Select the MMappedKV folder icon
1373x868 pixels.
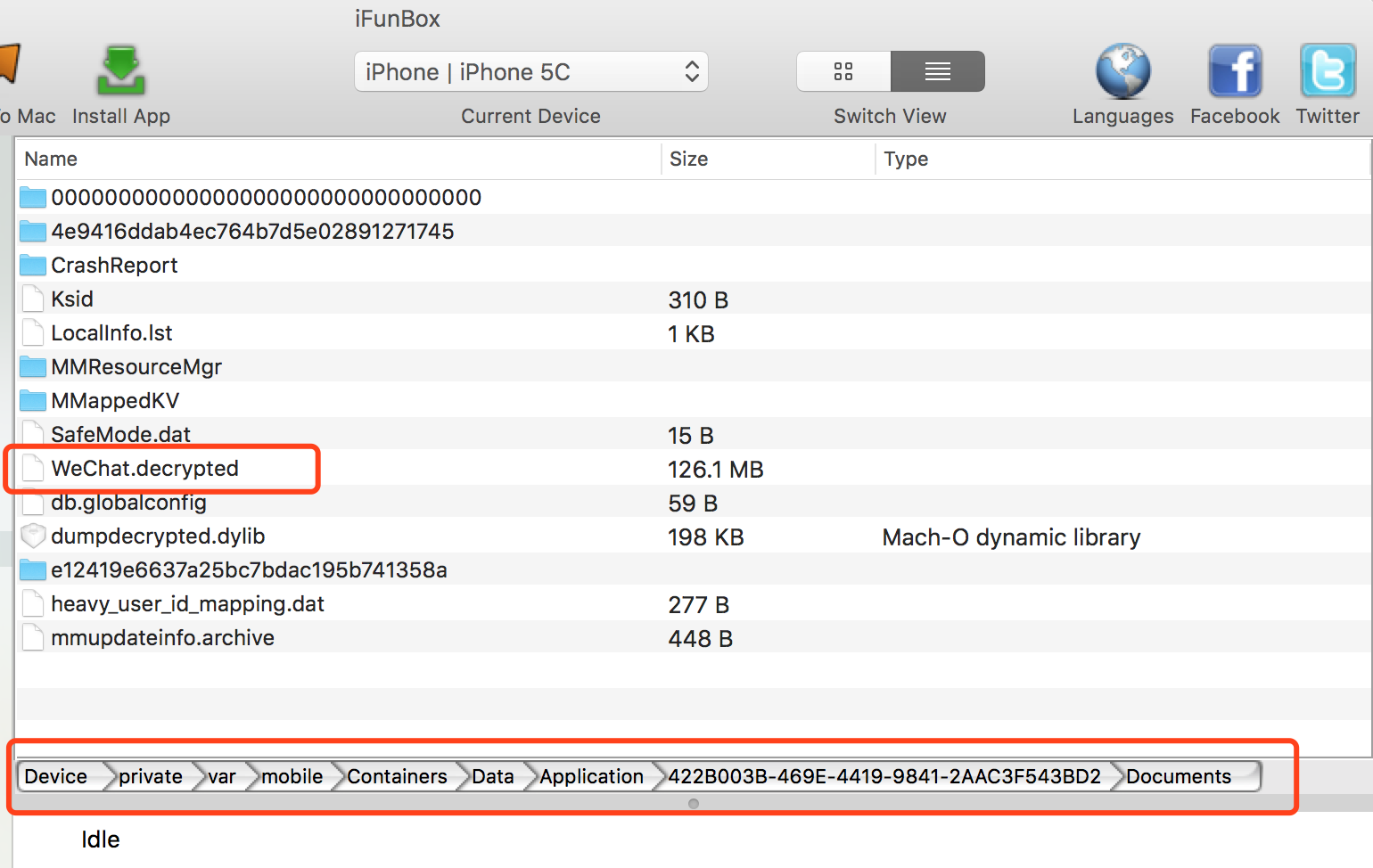tap(33, 400)
